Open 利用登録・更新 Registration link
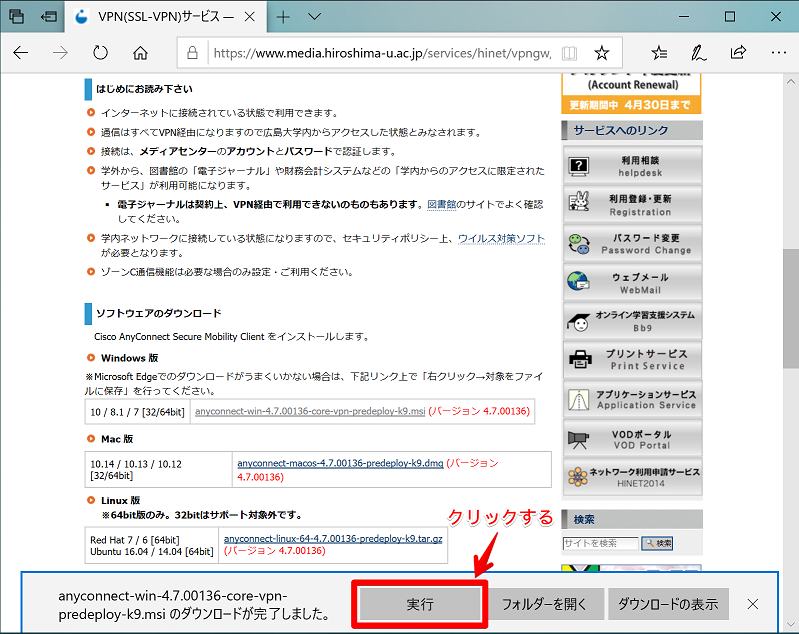 tap(632, 204)
